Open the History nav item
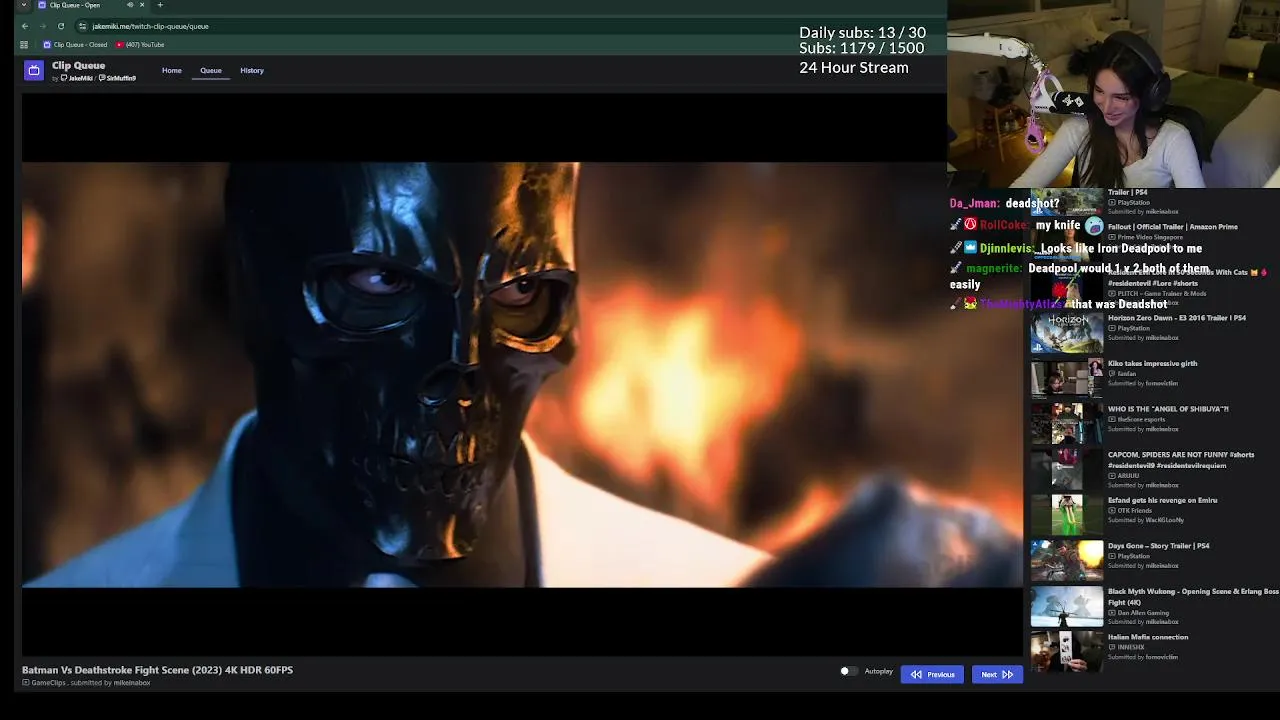The width and height of the screenshot is (1280, 720). [252, 71]
